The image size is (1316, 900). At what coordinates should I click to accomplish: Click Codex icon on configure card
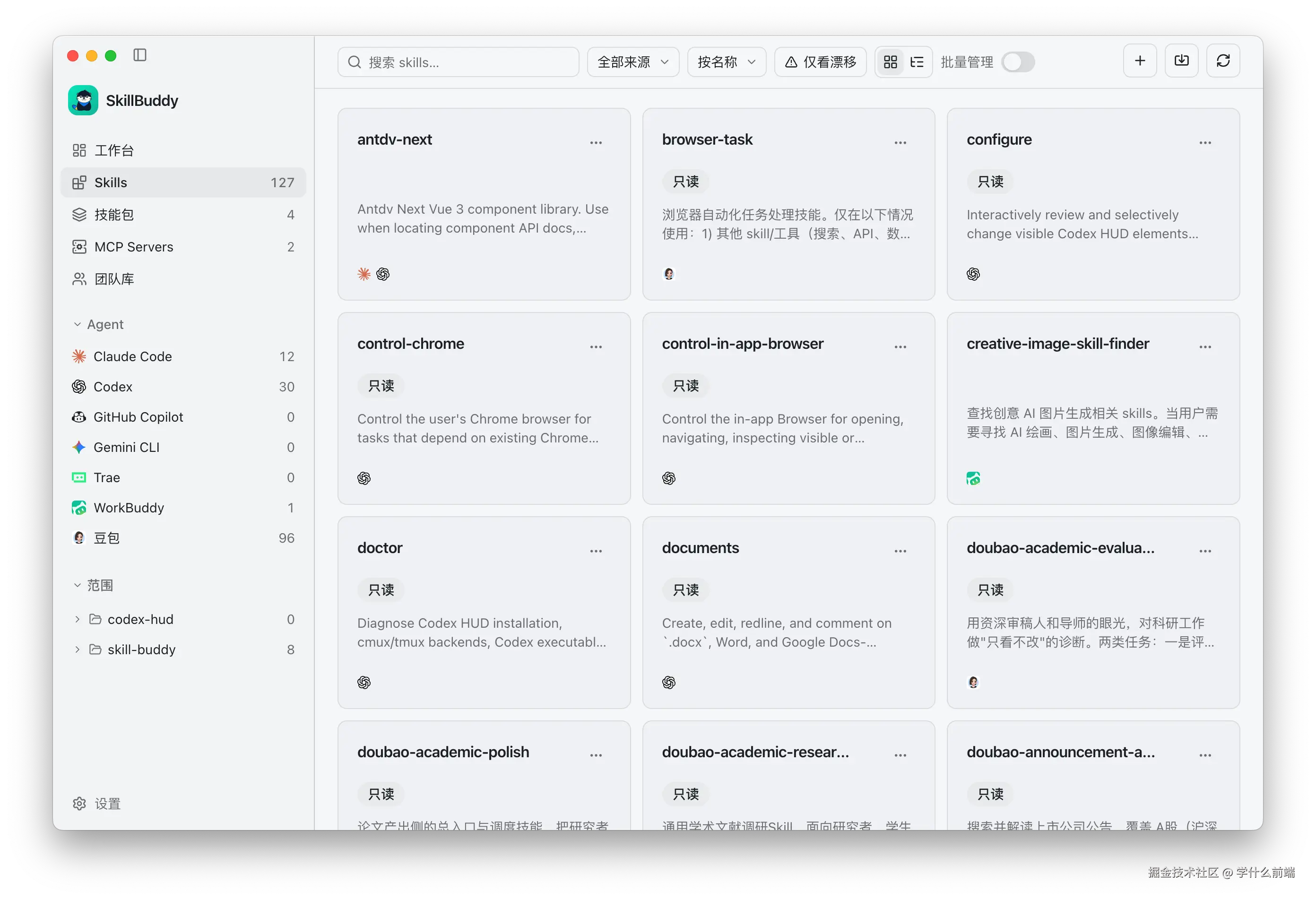pos(973,274)
